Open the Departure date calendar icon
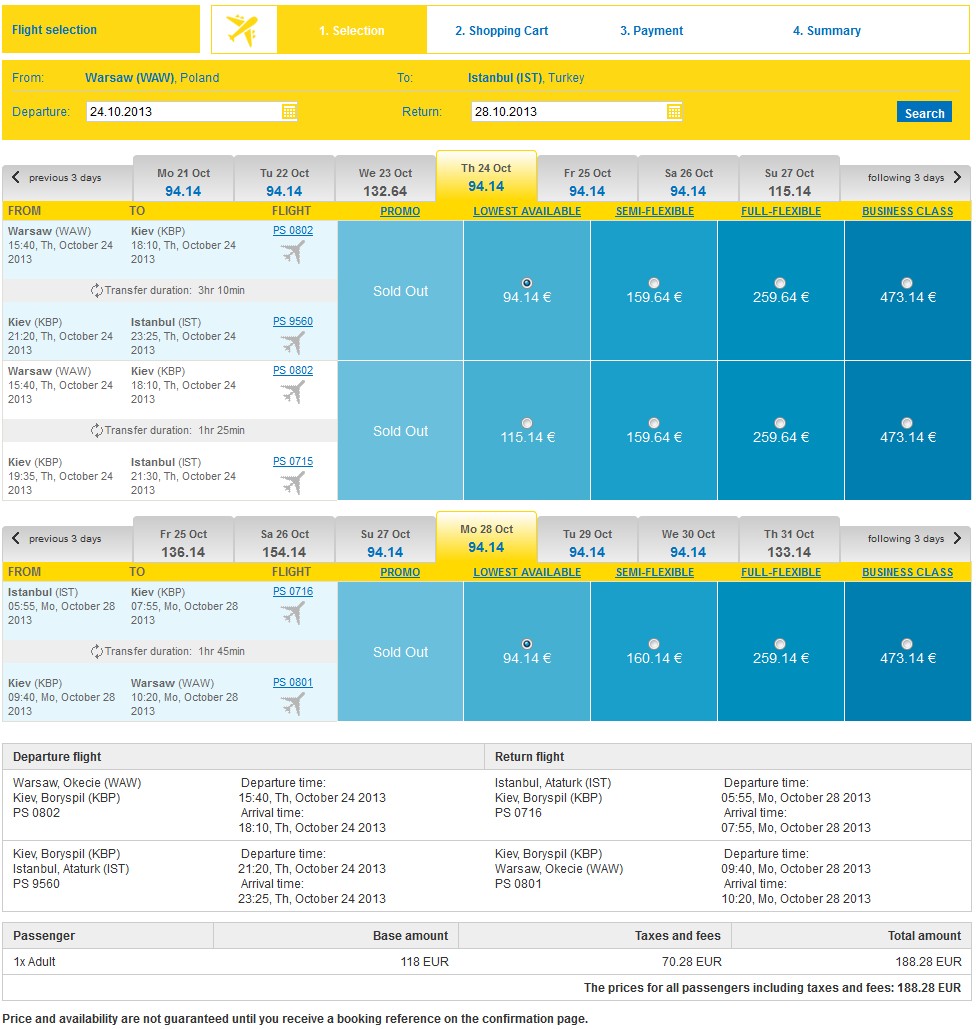The width and height of the screenshot is (976, 1029). click(289, 112)
